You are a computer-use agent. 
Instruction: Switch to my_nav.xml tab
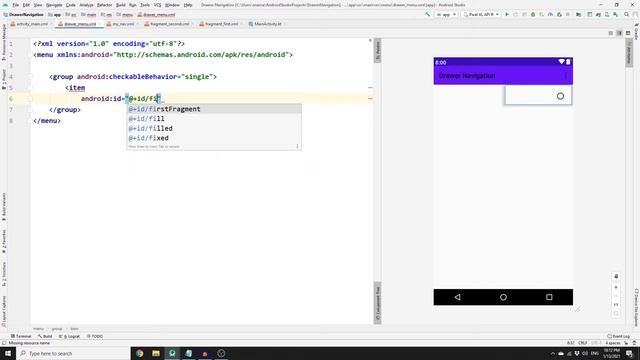[120, 24]
